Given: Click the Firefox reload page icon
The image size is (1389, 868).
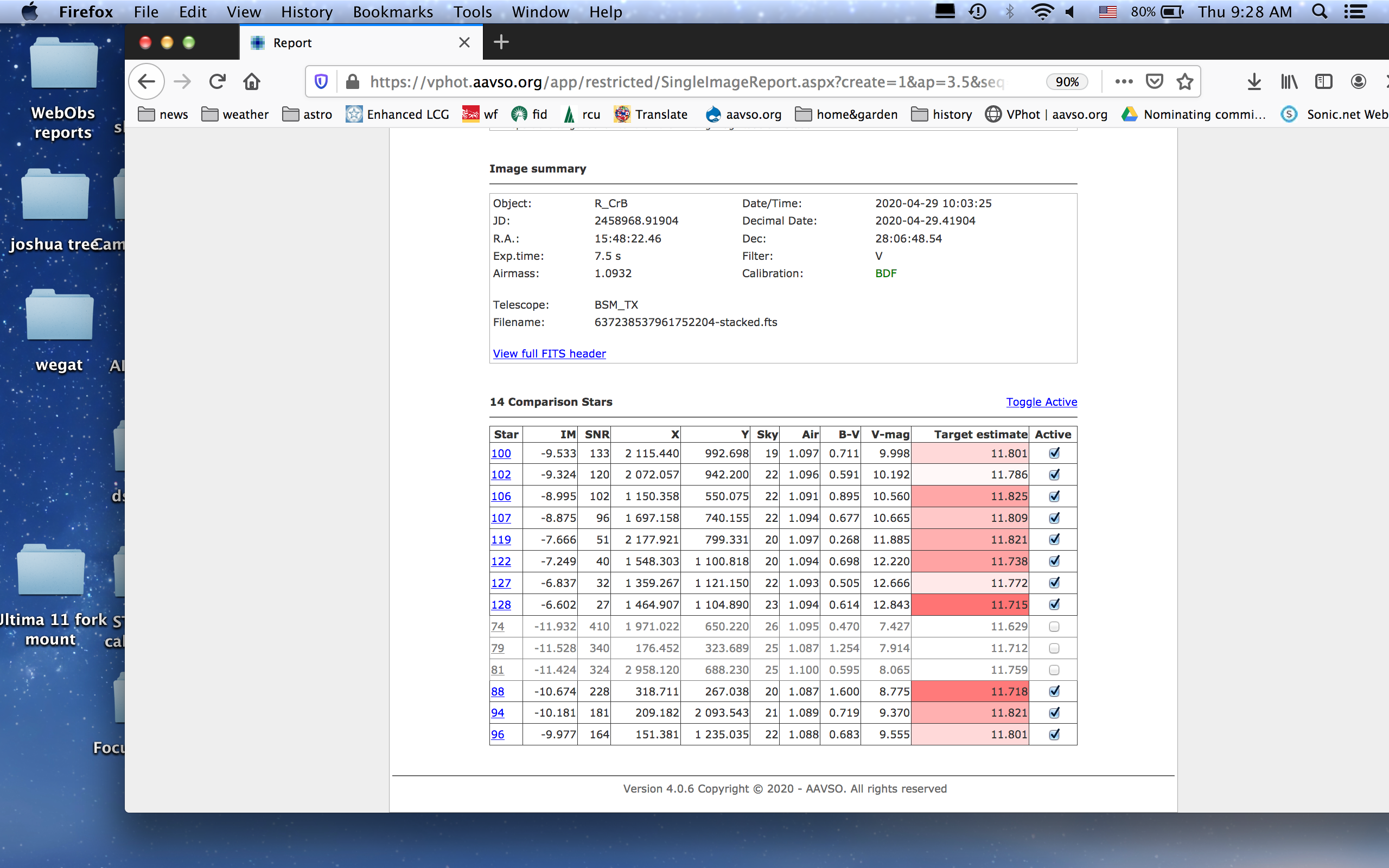Looking at the screenshot, I should pyautogui.click(x=217, y=82).
